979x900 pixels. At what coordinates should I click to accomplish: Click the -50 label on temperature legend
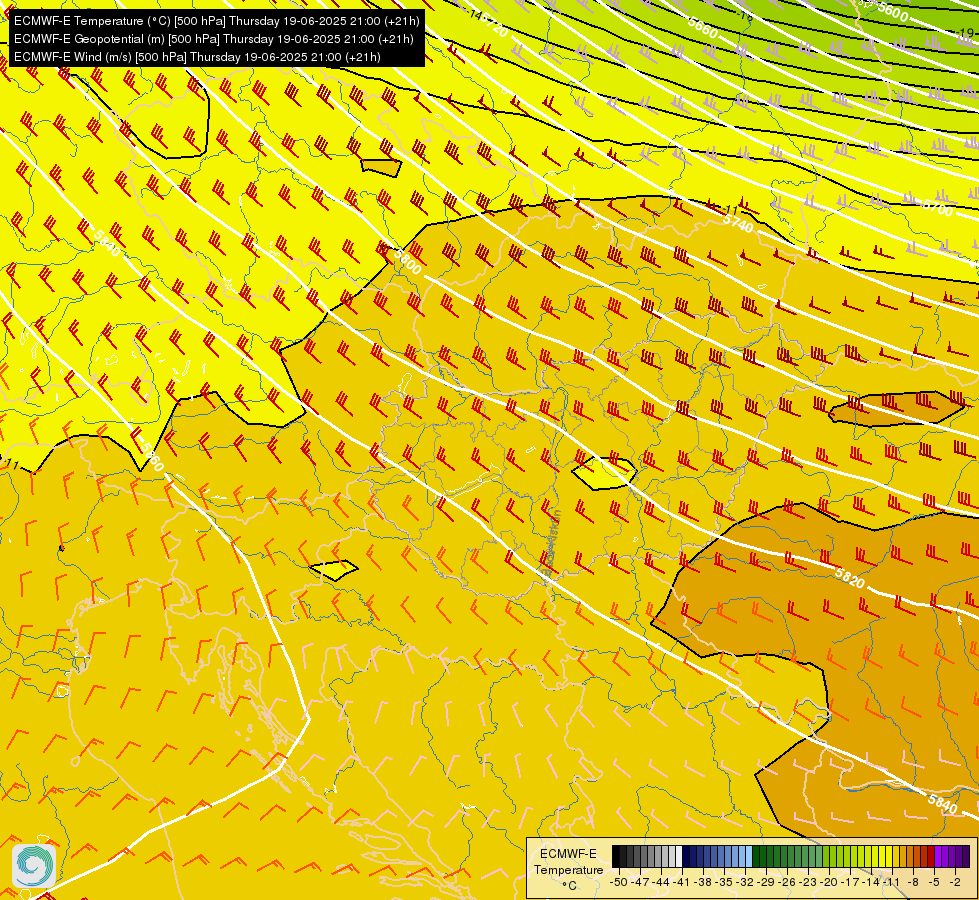point(619,883)
